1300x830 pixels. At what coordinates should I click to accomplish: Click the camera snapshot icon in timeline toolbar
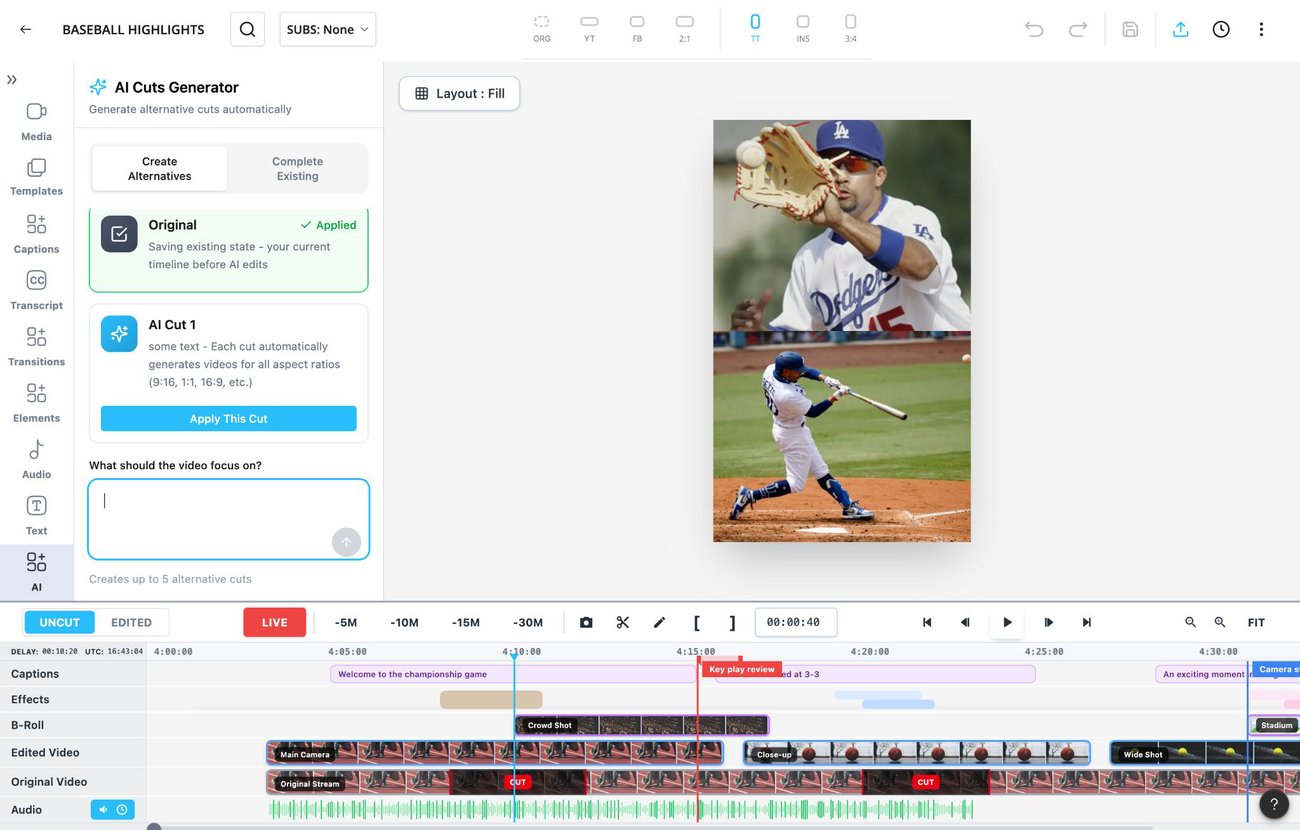pos(586,622)
